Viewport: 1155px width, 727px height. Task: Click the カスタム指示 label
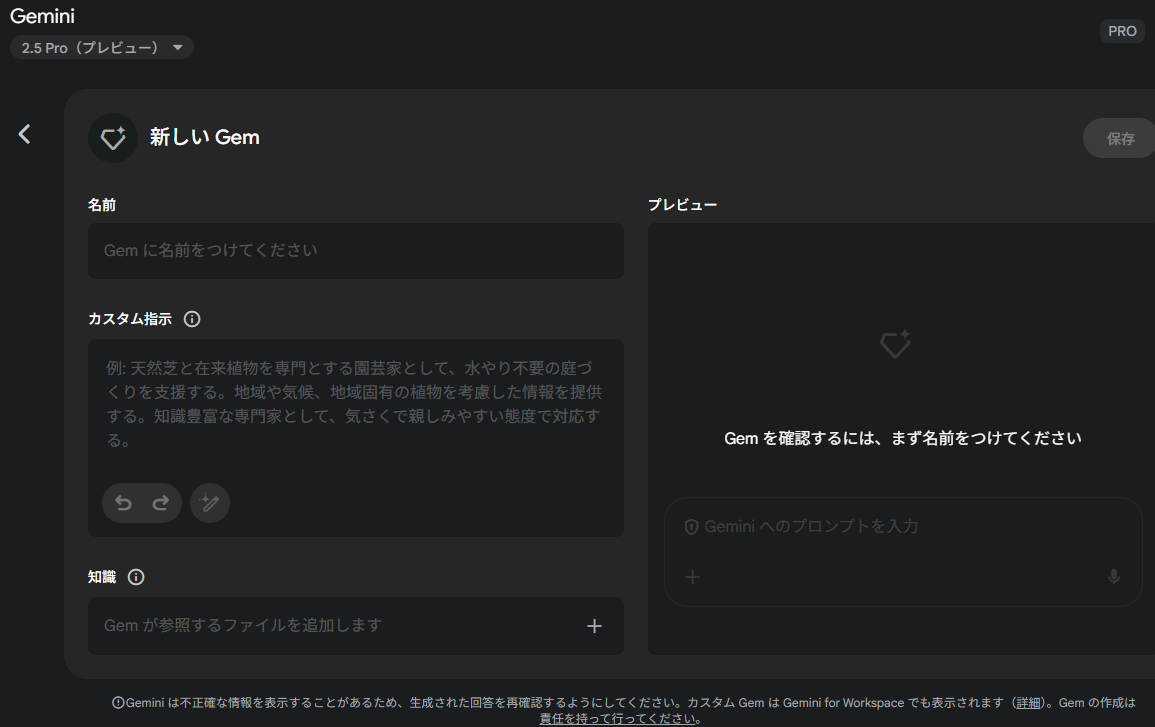tap(130, 319)
